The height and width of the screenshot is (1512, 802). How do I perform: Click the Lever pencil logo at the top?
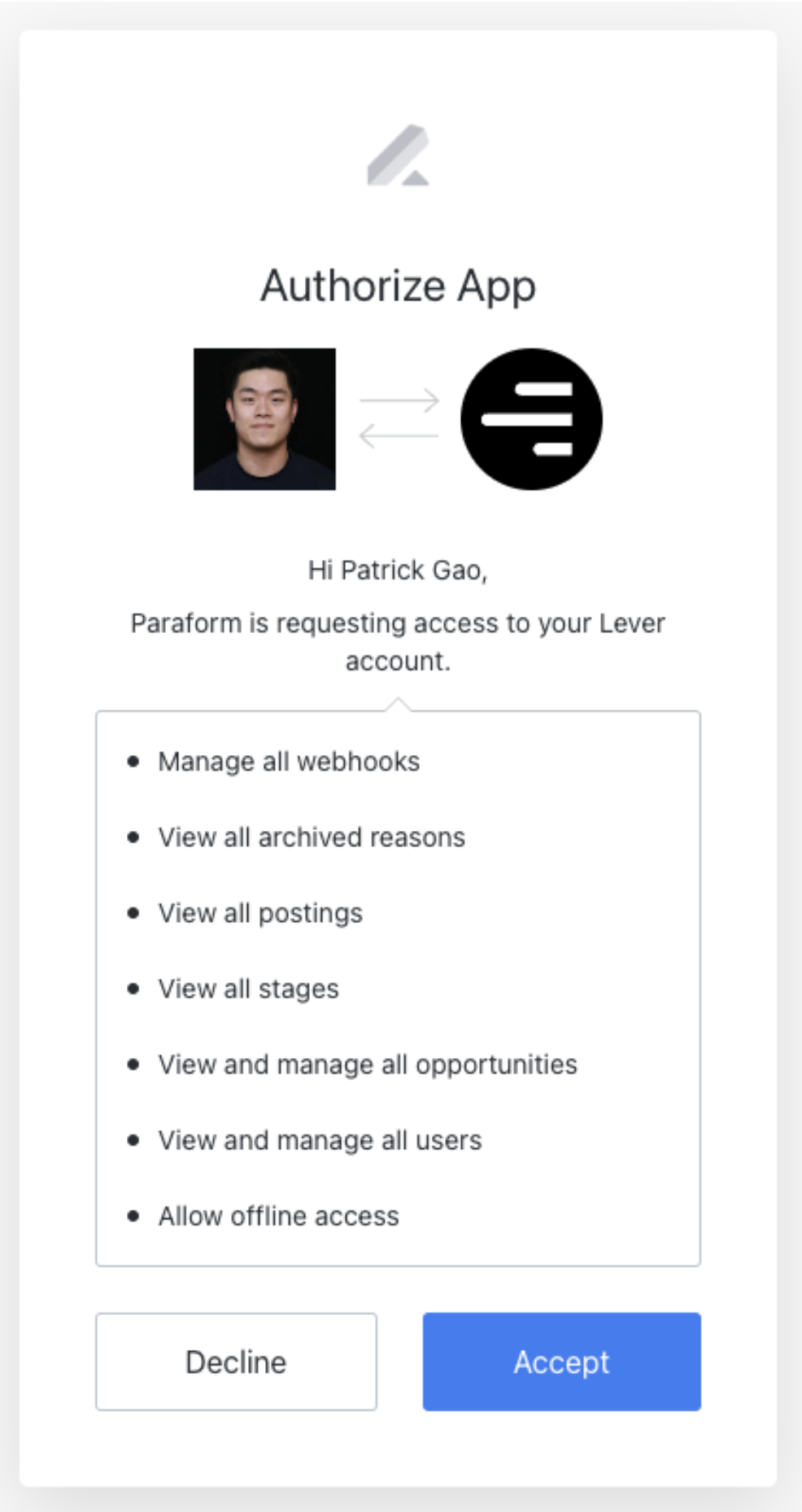(400, 155)
